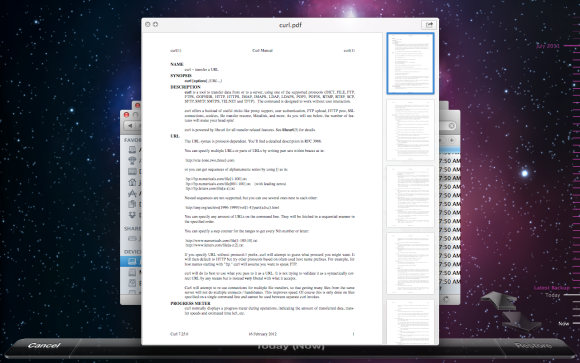Select the AirDrop parachute icon in Finder sidebar
580x363 pixels.
(x=132, y=161)
